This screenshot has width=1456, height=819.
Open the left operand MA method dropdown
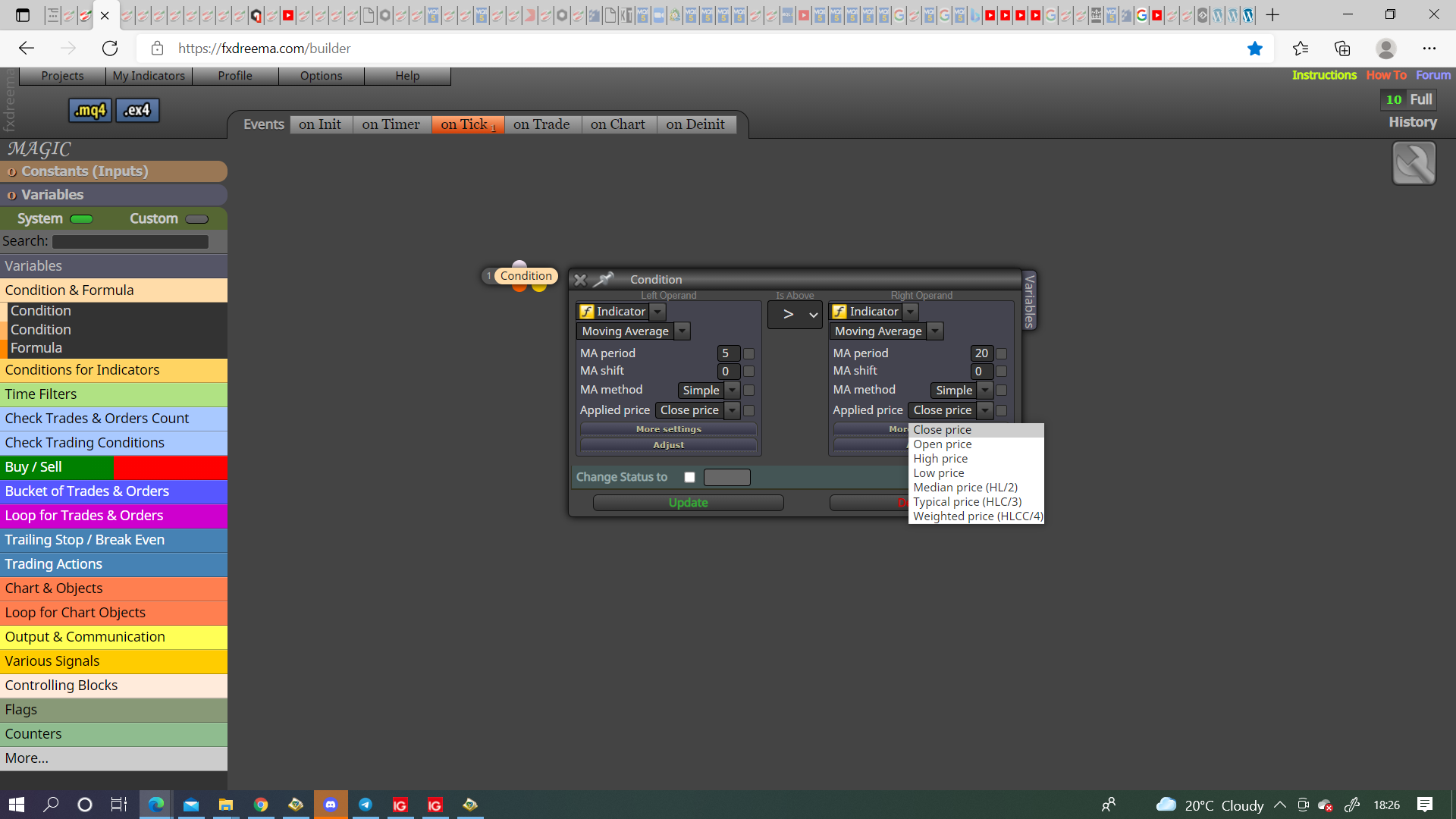click(708, 390)
